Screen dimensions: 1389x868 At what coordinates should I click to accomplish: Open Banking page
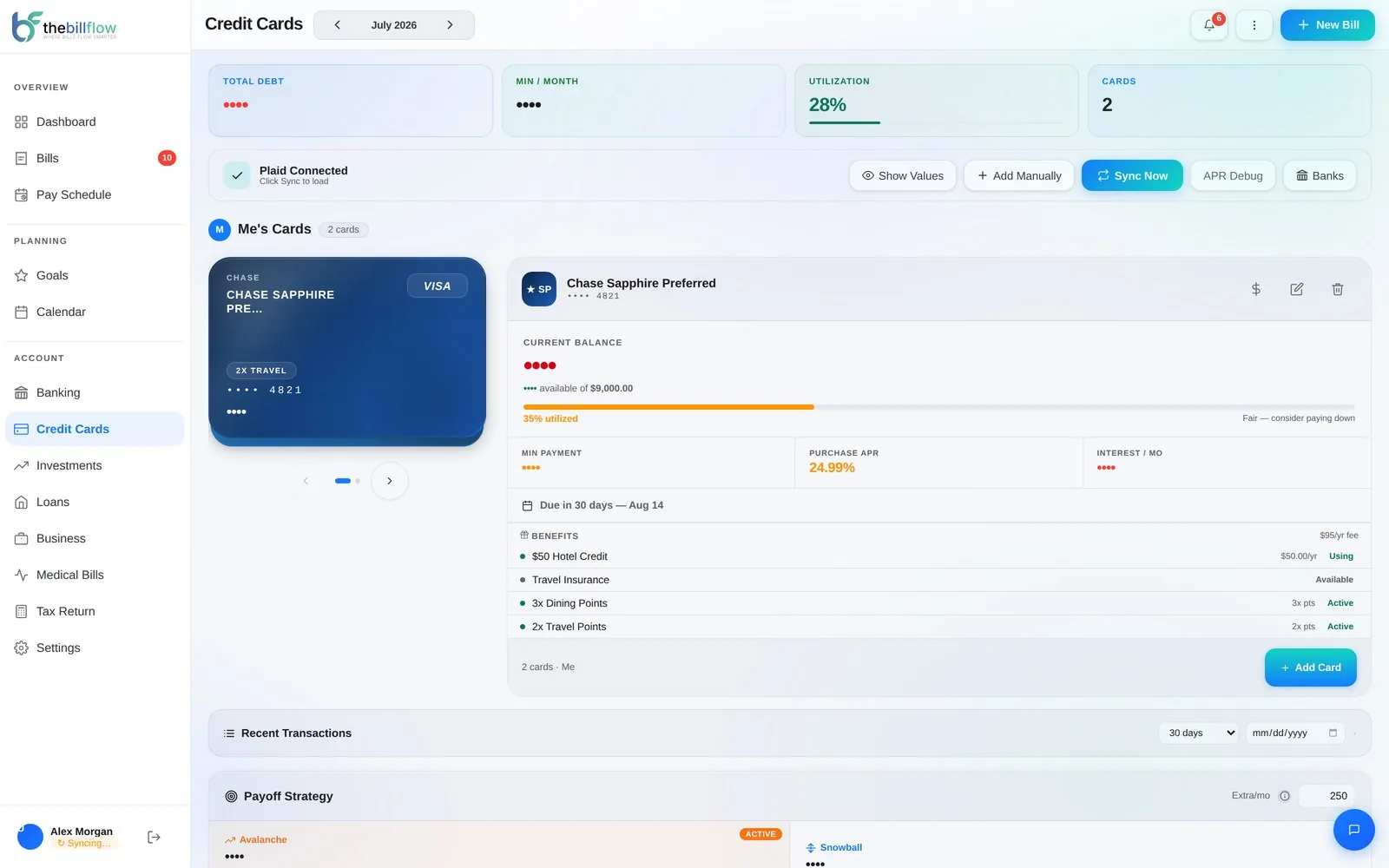95,392
